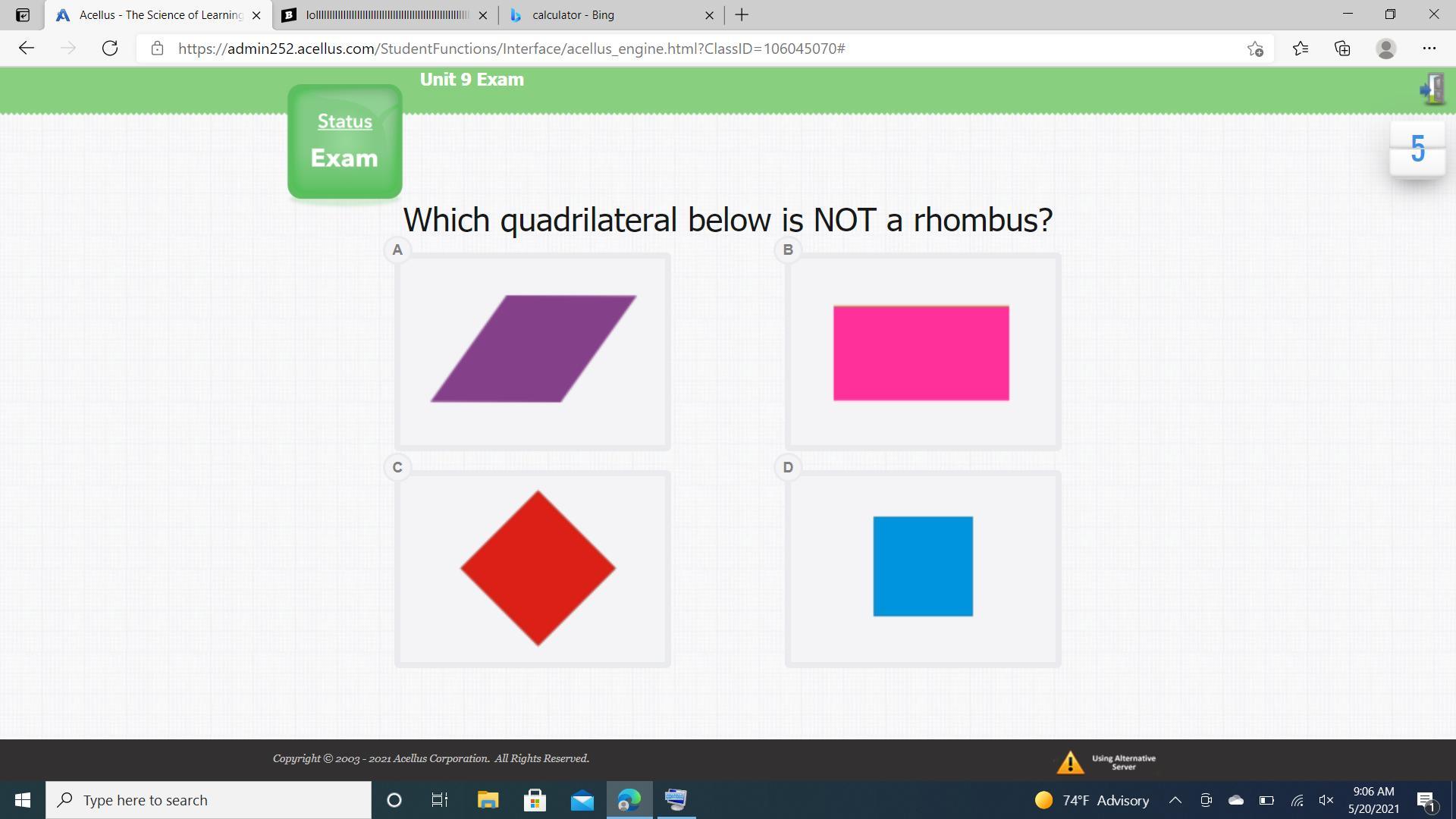
Task: Show hidden system tray icons
Action: 1175,800
